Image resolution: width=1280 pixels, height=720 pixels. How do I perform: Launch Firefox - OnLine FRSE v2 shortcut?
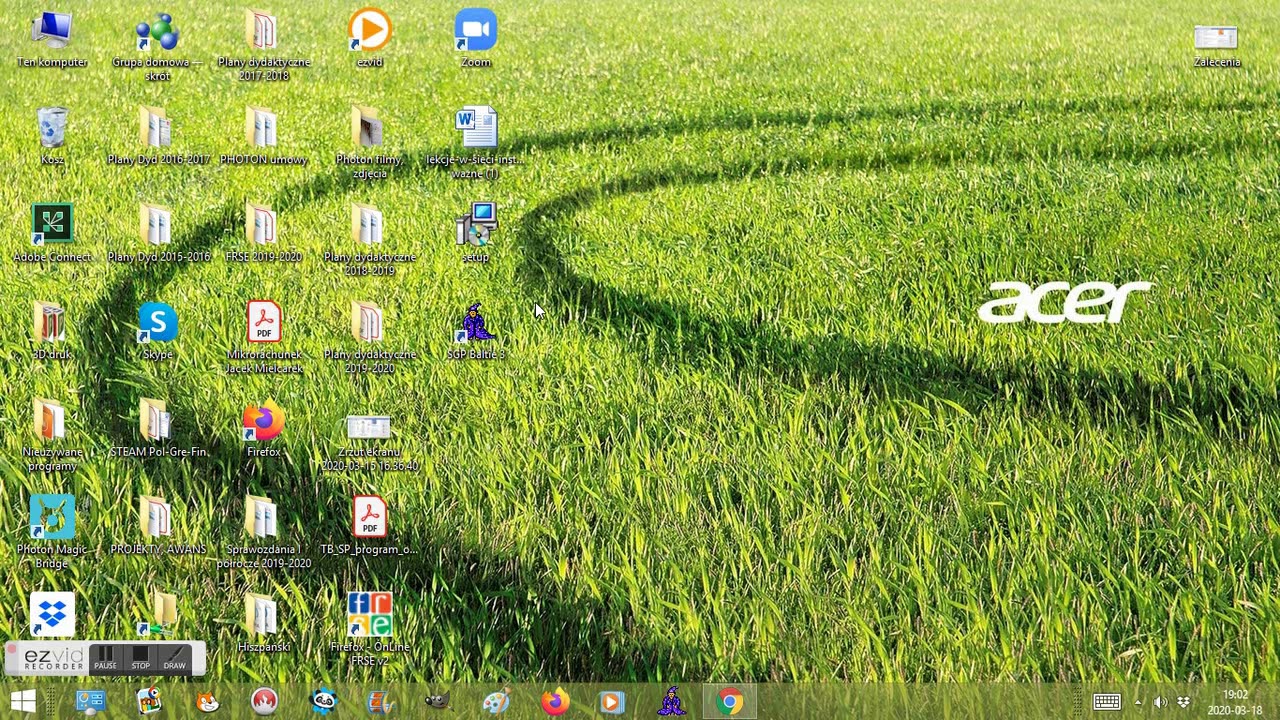tap(369, 629)
